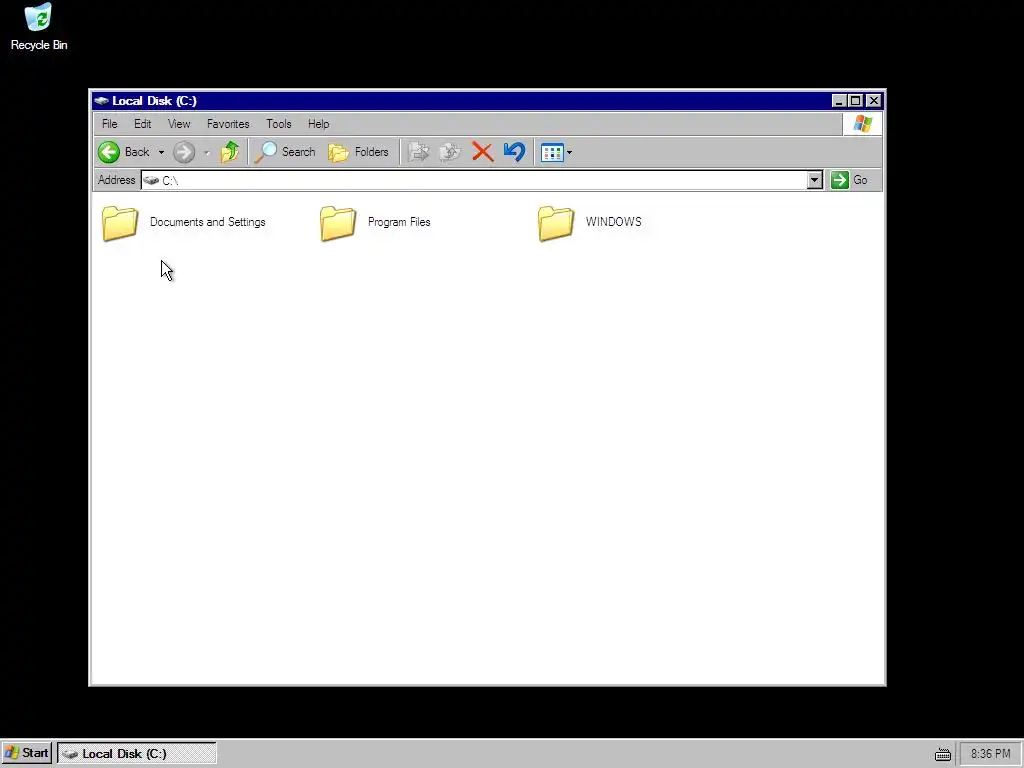Click the Views icon button
This screenshot has height=768, width=1024.
552,152
